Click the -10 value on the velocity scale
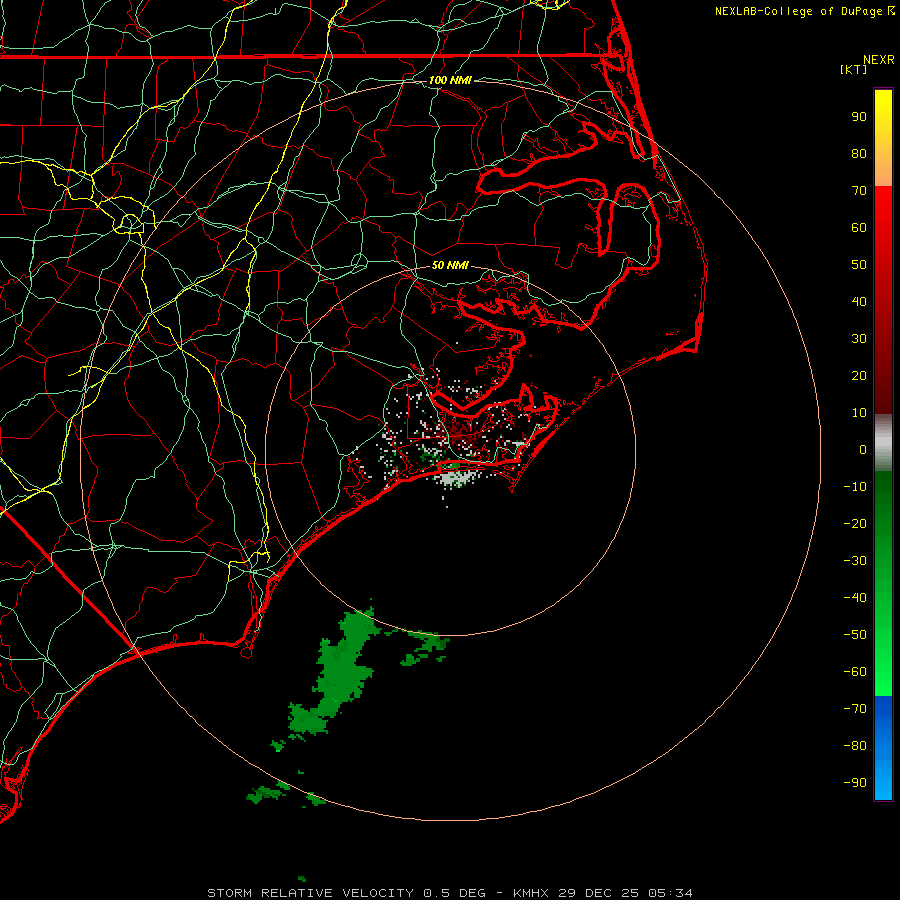The width and height of the screenshot is (900, 900). tap(855, 487)
